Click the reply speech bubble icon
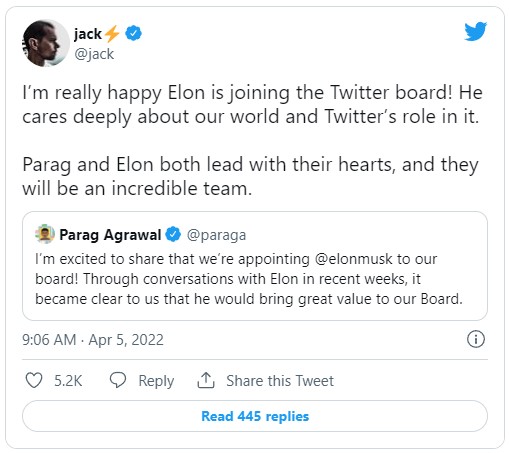Viewport: 509px width, 453px height. pos(118,380)
